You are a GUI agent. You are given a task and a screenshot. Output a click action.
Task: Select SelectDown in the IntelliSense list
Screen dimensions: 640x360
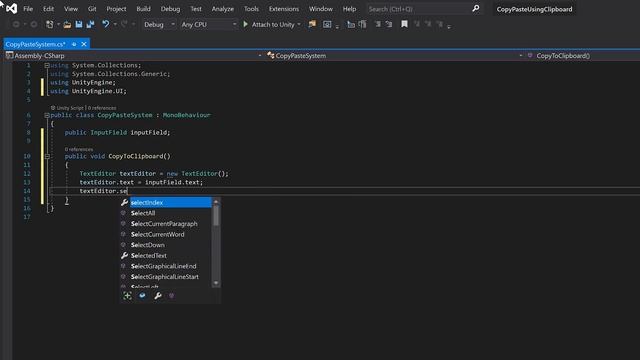[x=148, y=245]
